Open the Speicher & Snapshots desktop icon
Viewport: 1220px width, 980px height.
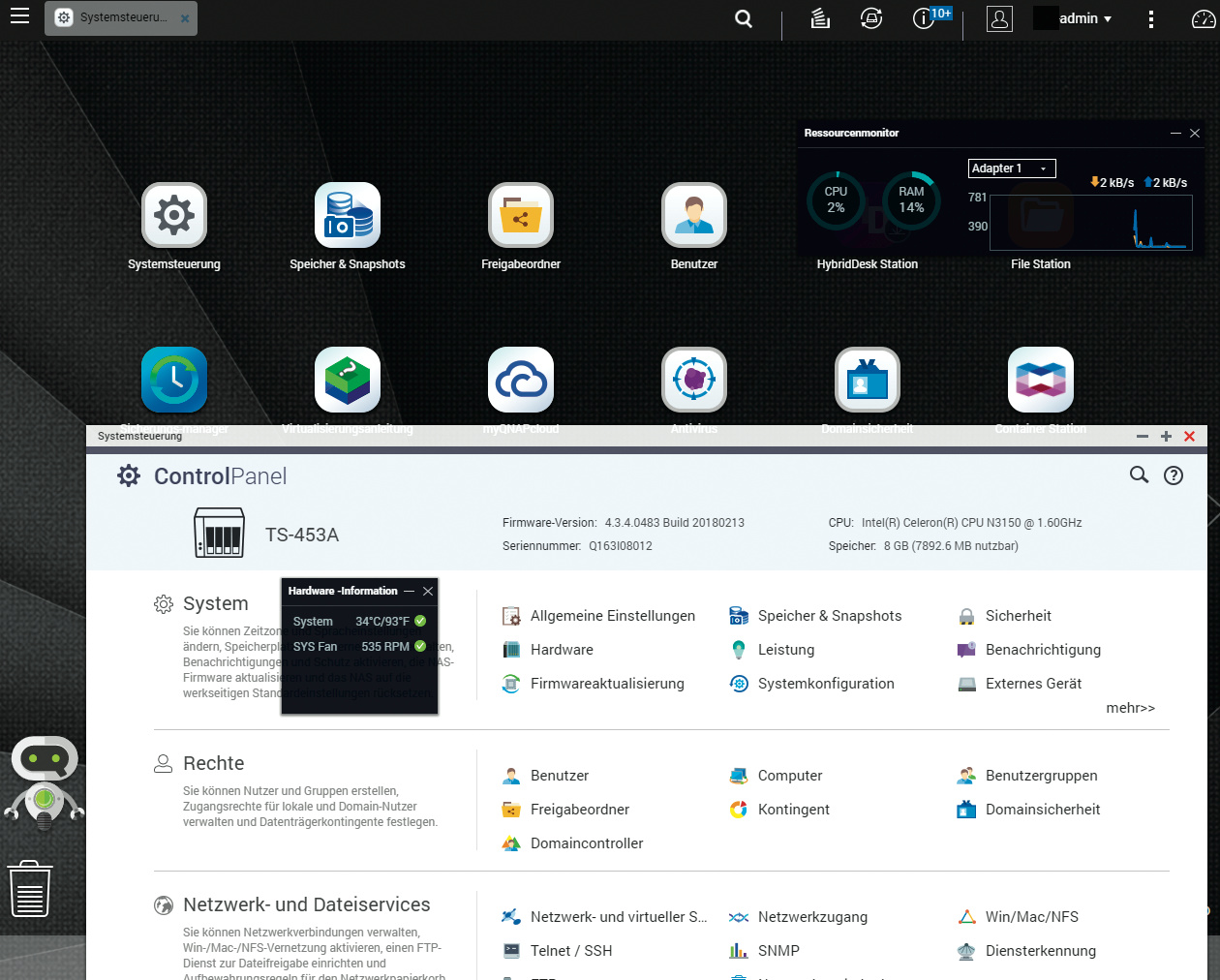(x=347, y=216)
